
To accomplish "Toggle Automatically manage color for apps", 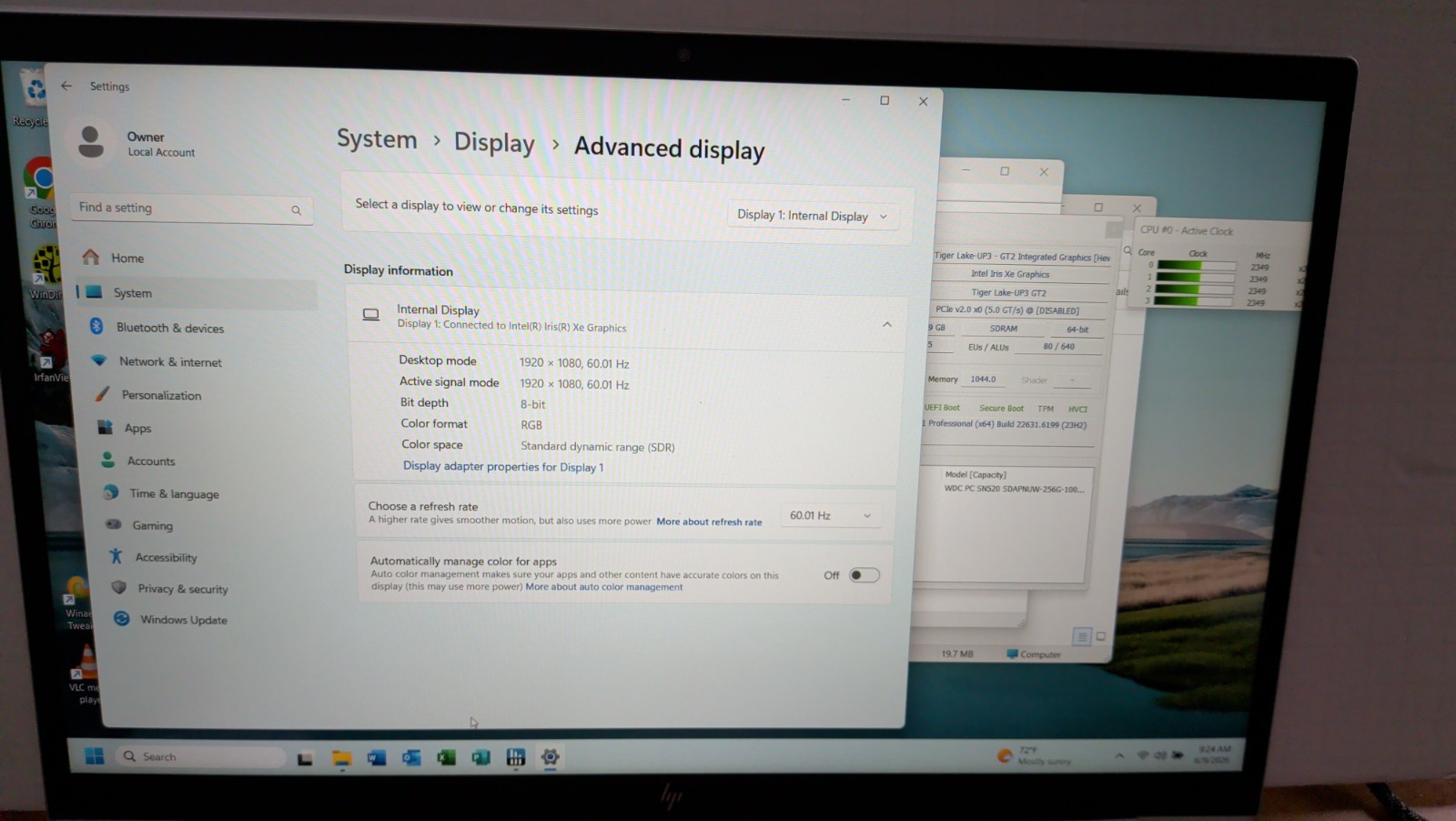I will point(864,575).
